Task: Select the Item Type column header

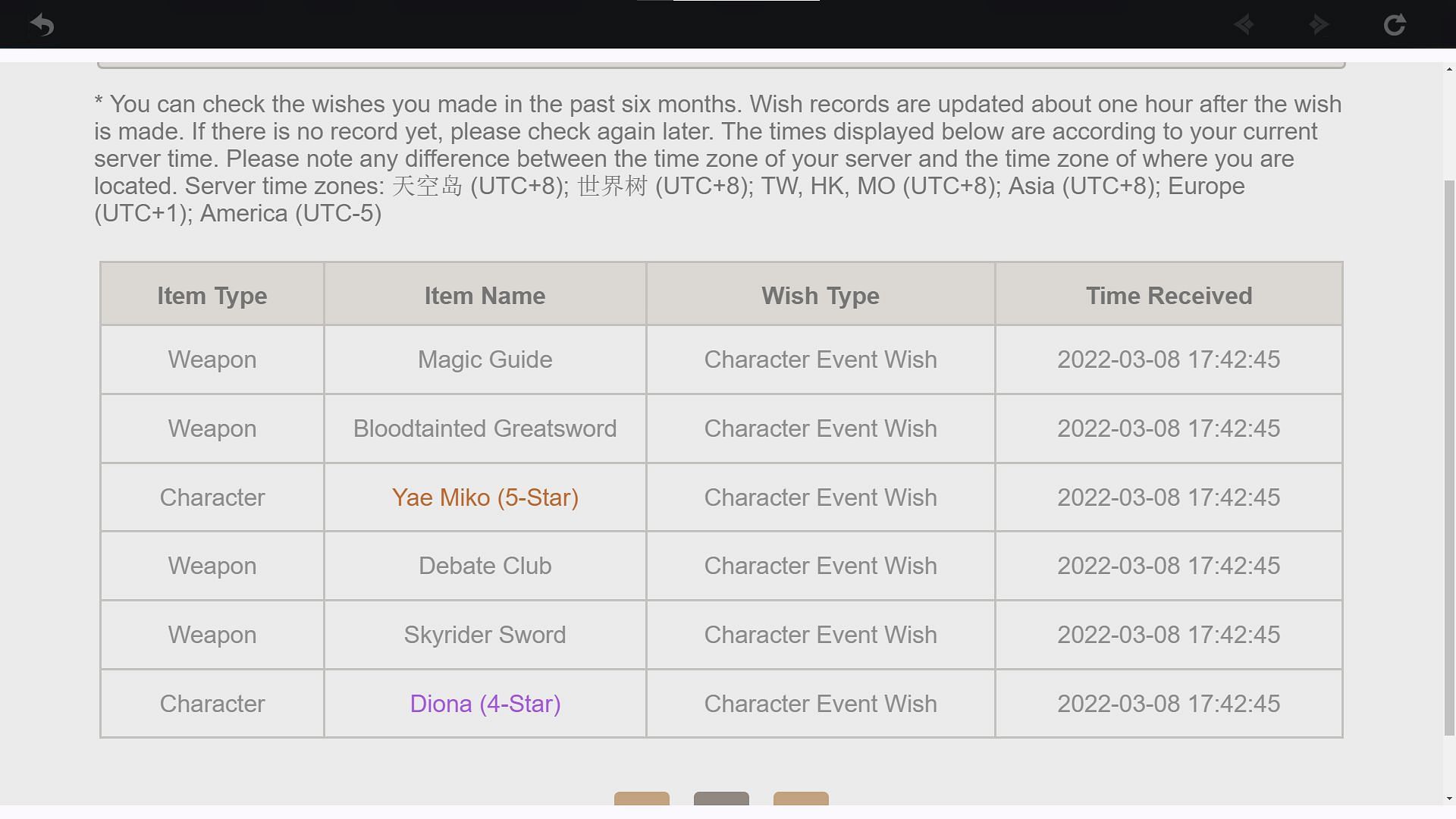Action: pyautogui.click(x=212, y=295)
